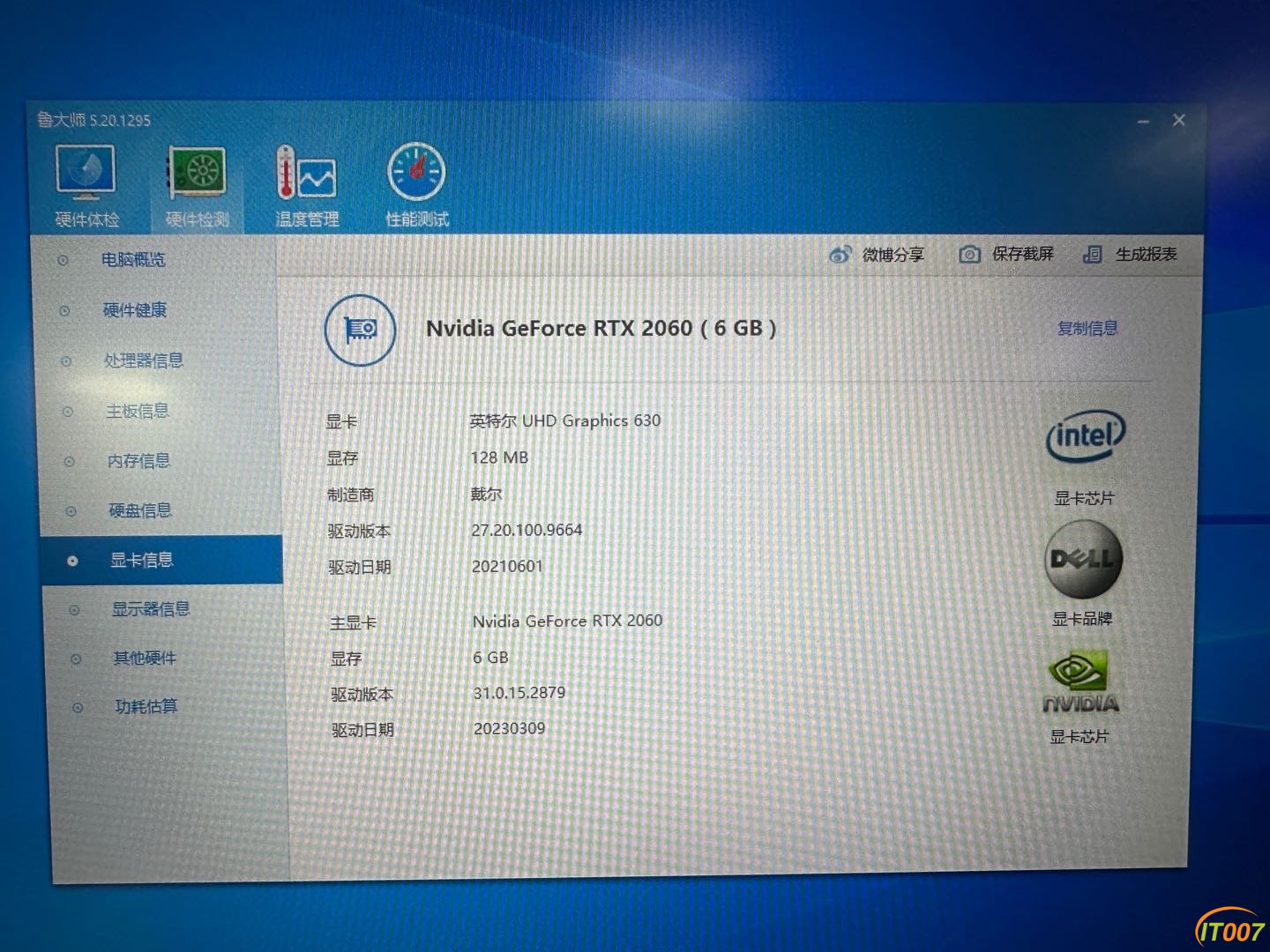Click the manufacturer value 戴尔
This screenshot has width=1270, height=952.
pos(486,494)
